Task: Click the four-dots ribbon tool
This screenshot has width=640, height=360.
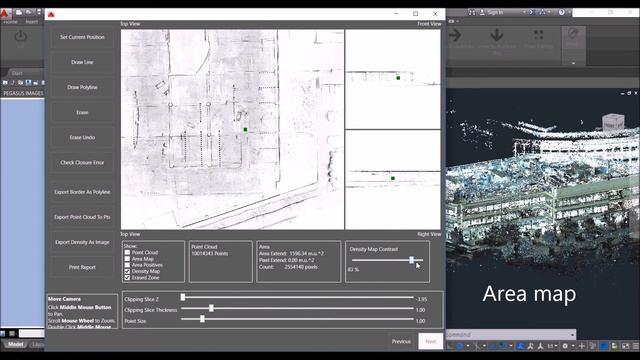Action: pos(538,35)
